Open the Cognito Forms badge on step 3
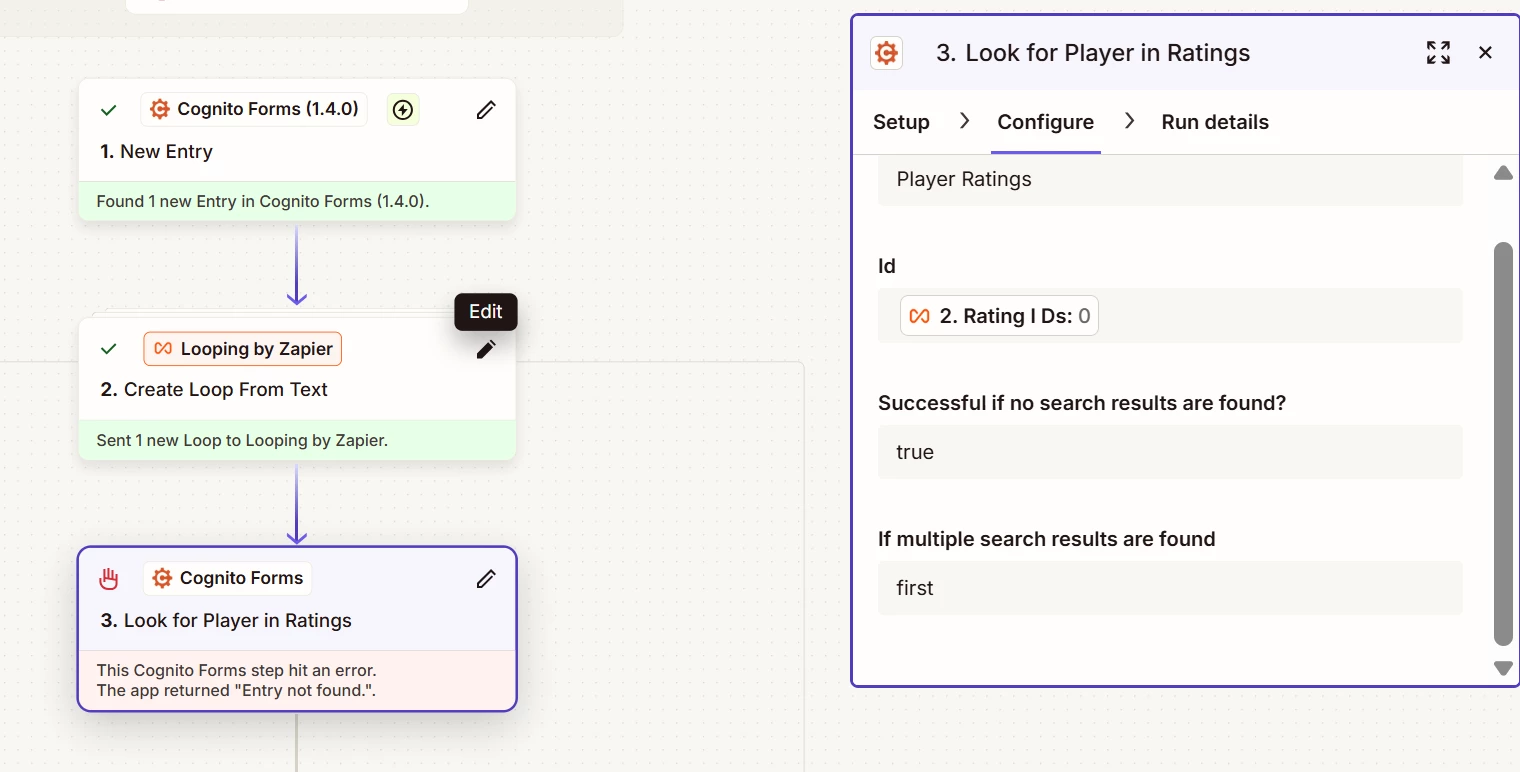Viewport: 1520px width, 772px height. click(227, 578)
